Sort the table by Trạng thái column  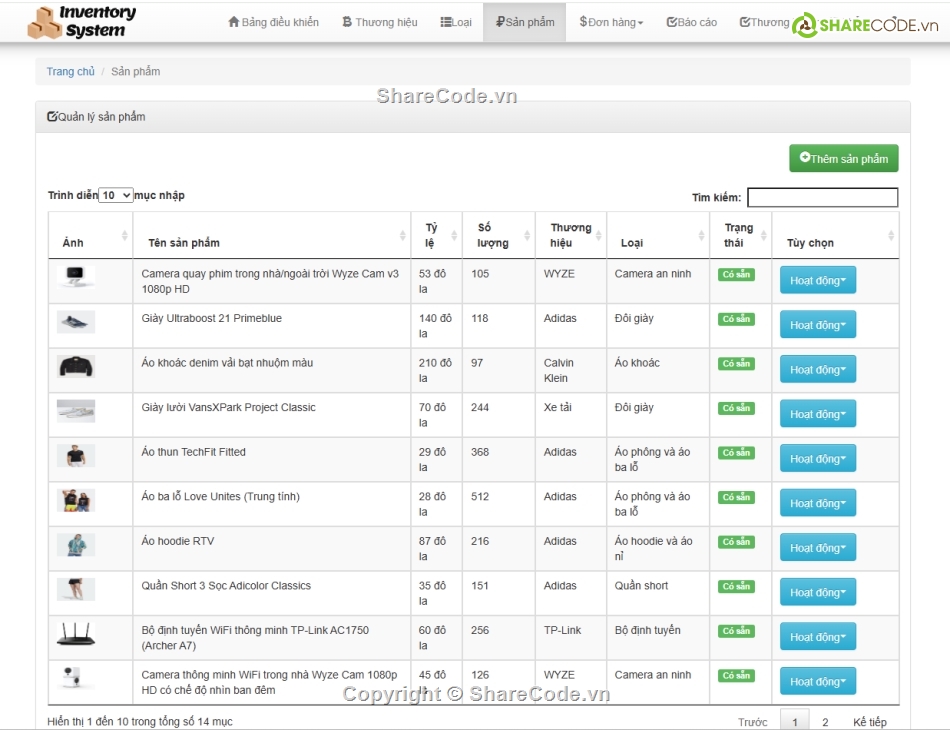(x=740, y=236)
